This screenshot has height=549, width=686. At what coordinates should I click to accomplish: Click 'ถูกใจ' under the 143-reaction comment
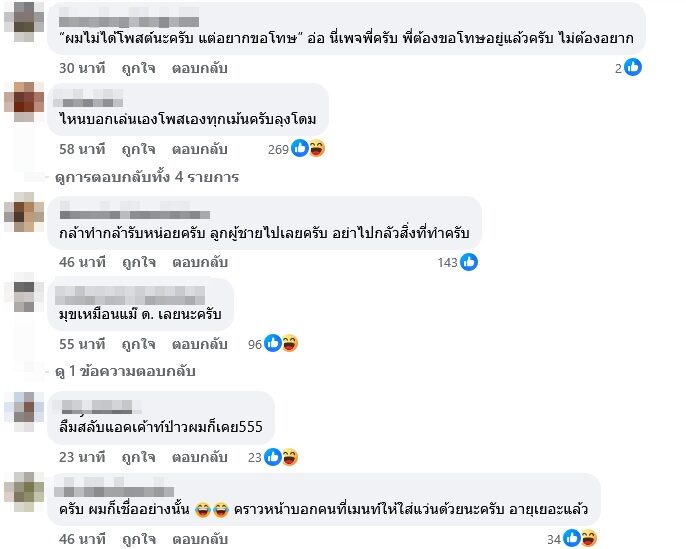138,262
